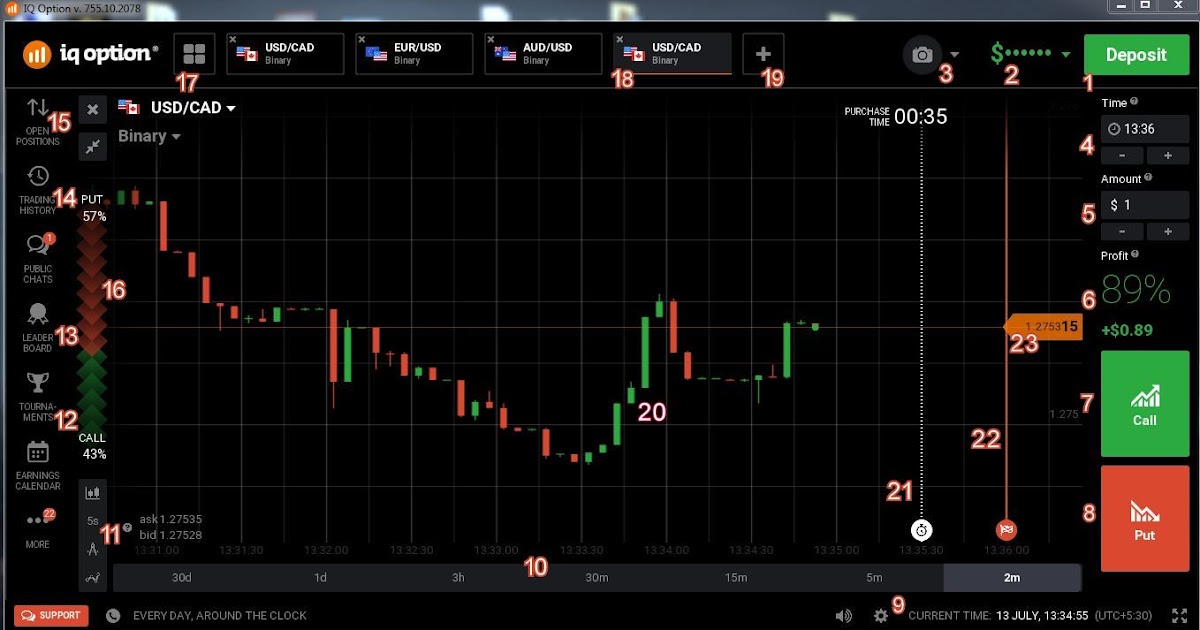
Task: Select the active USD/CAD tab
Action: click(672, 54)
